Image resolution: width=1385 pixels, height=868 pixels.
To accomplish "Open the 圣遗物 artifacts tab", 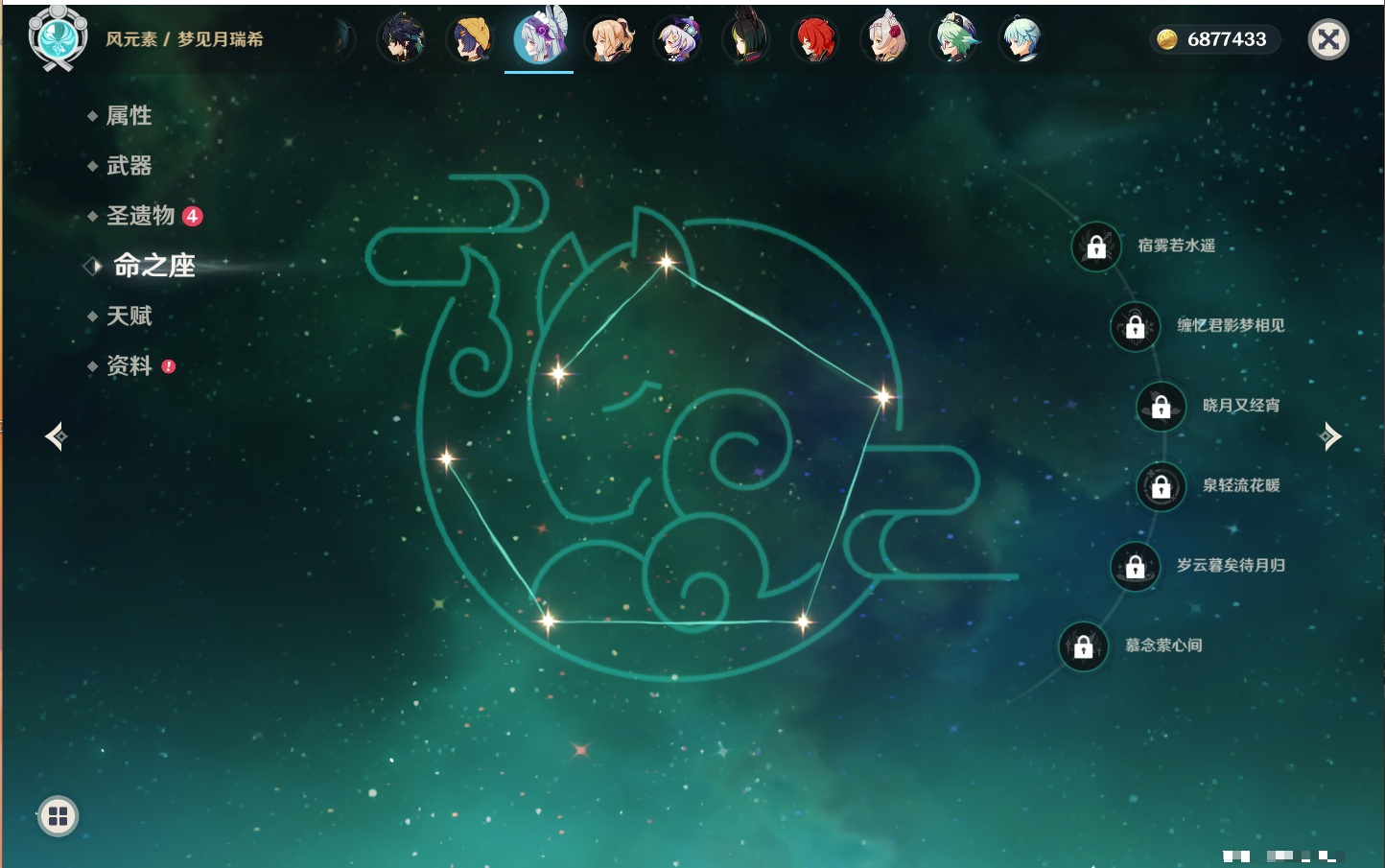I will click(x=140, y=216).
